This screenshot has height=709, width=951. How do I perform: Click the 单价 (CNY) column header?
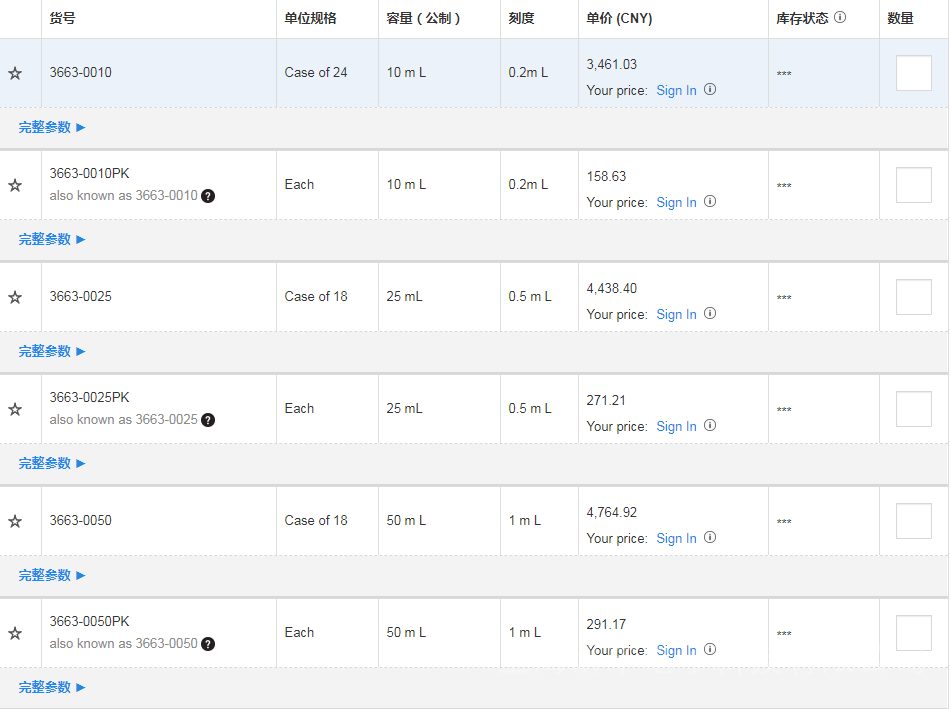[x=619, y=18]
